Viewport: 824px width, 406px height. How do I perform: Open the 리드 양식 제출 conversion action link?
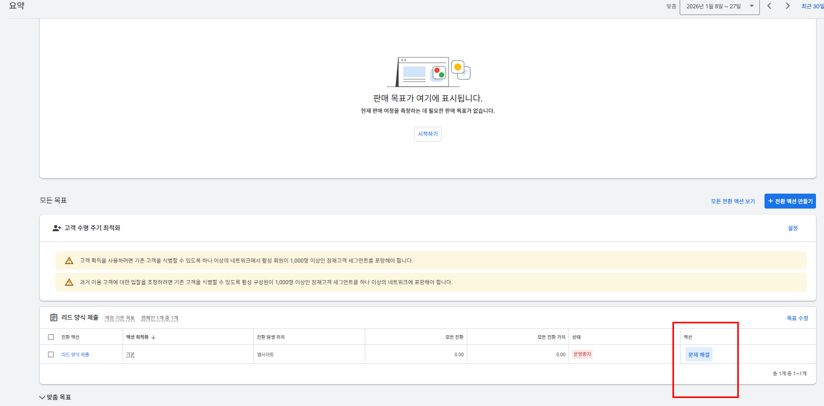click(x=75, y=355)
